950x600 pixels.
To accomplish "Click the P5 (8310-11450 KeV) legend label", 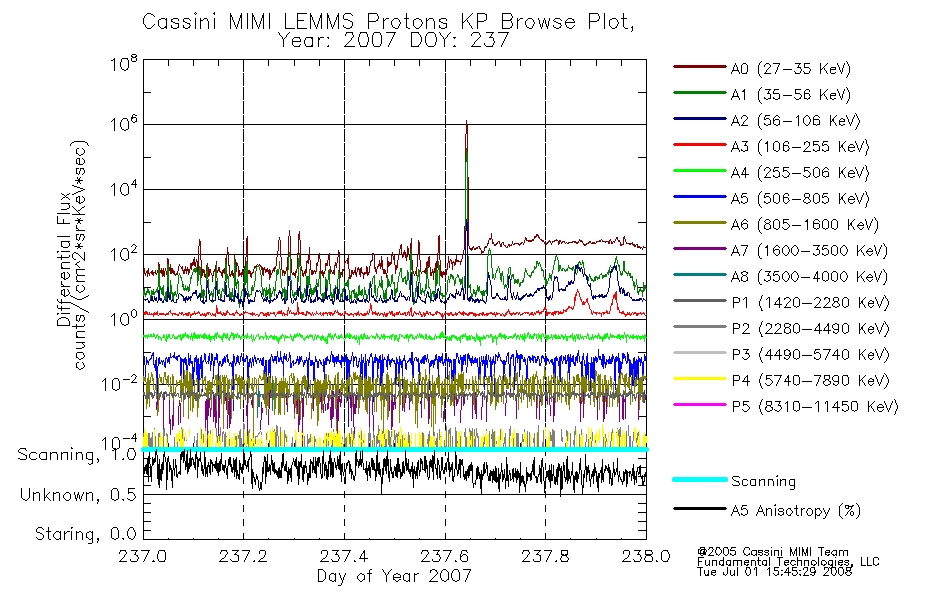I will tap(815, 407).
